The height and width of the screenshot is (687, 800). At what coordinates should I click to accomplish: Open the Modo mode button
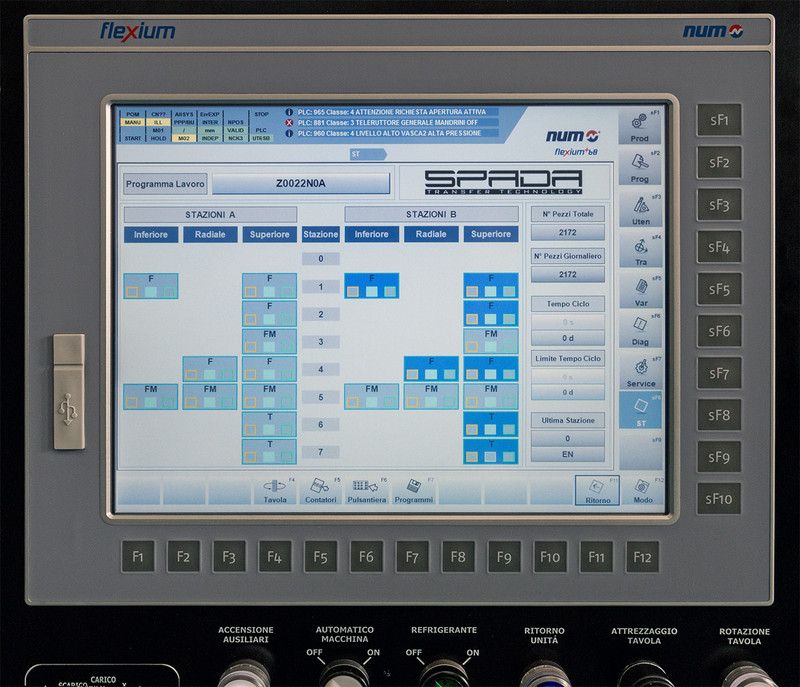(643, 489)
